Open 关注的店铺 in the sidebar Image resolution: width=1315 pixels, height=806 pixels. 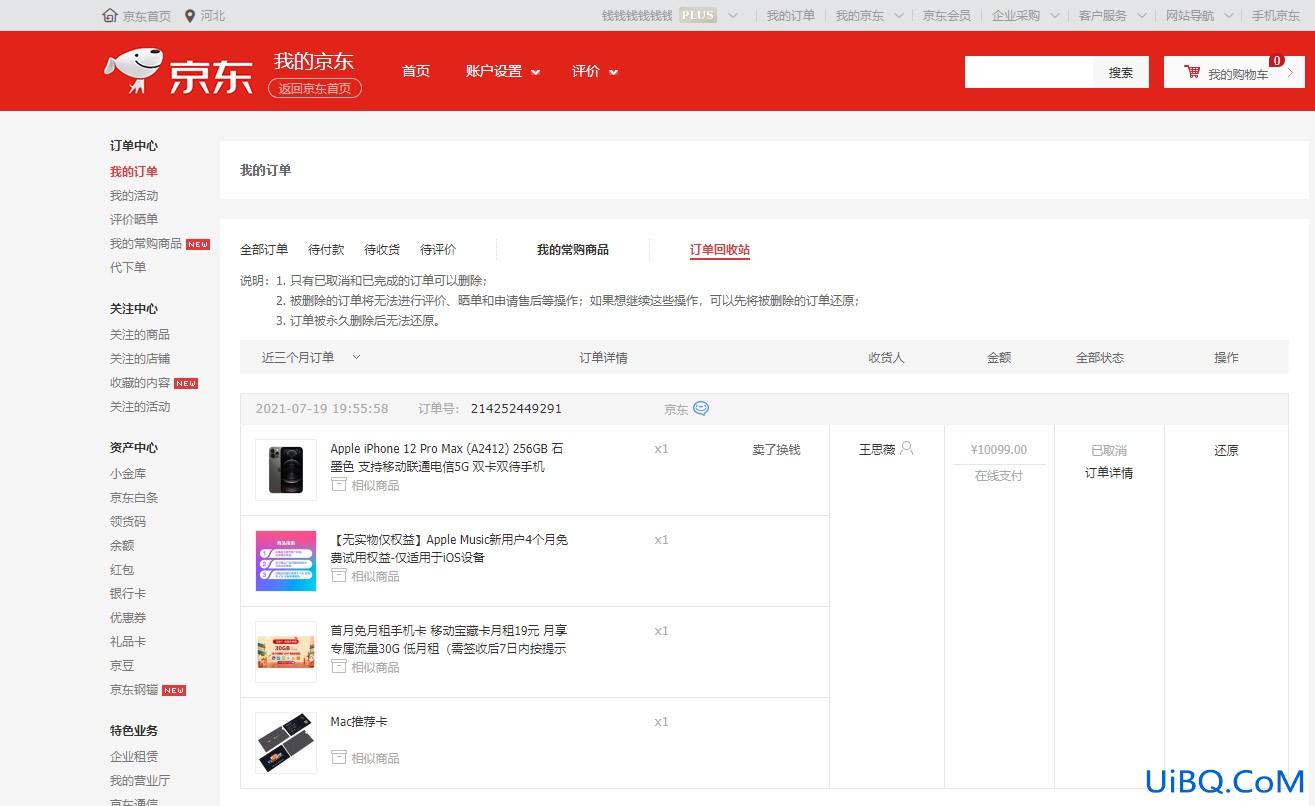[x=140, y=359]
